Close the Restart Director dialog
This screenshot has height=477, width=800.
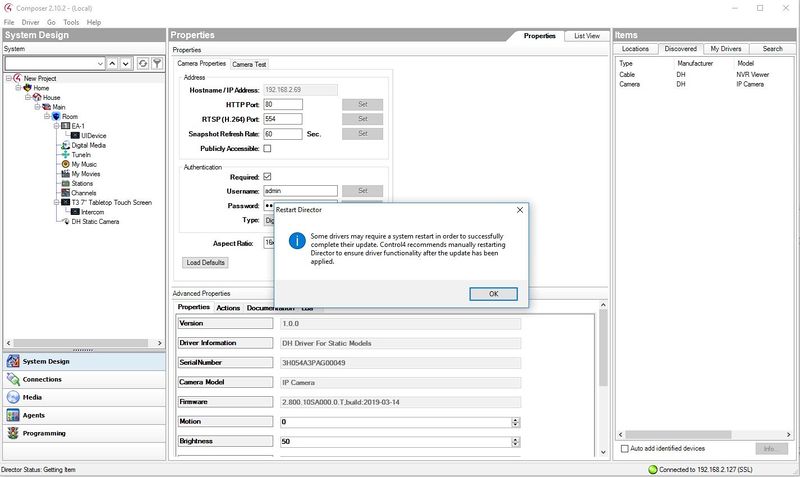click(520, 210)
